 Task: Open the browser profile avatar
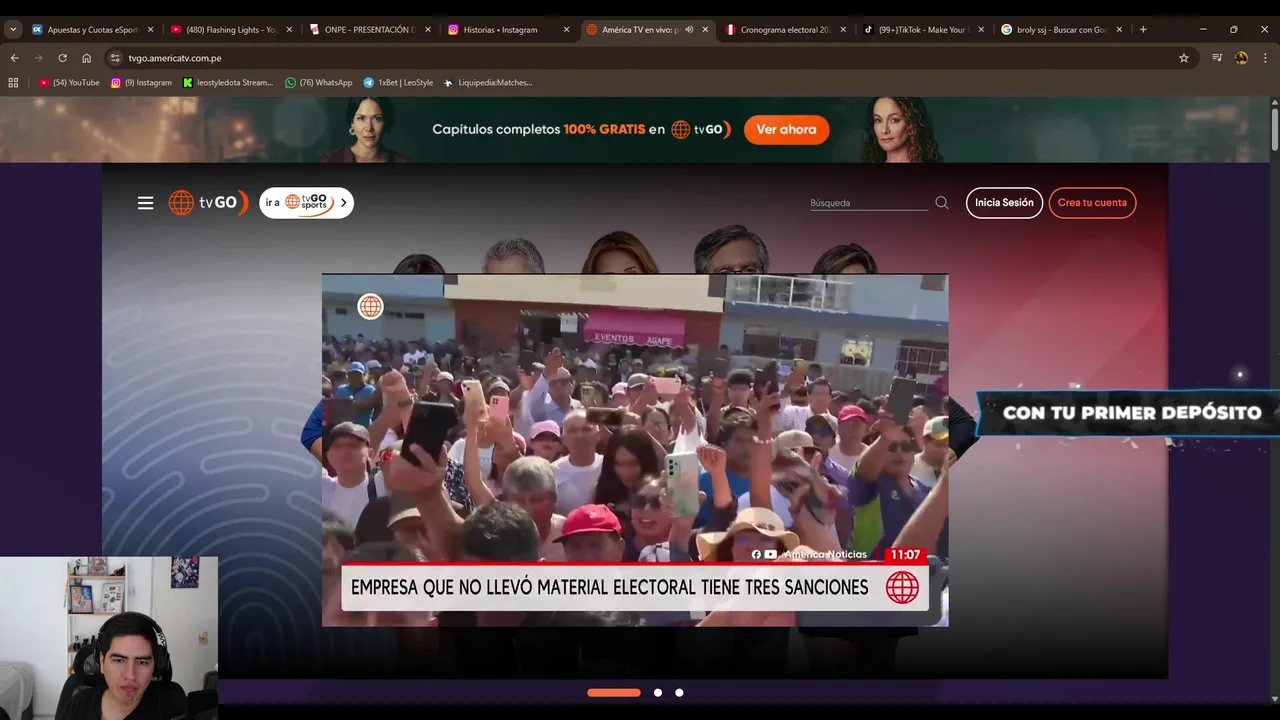[x=1241, y=58]
